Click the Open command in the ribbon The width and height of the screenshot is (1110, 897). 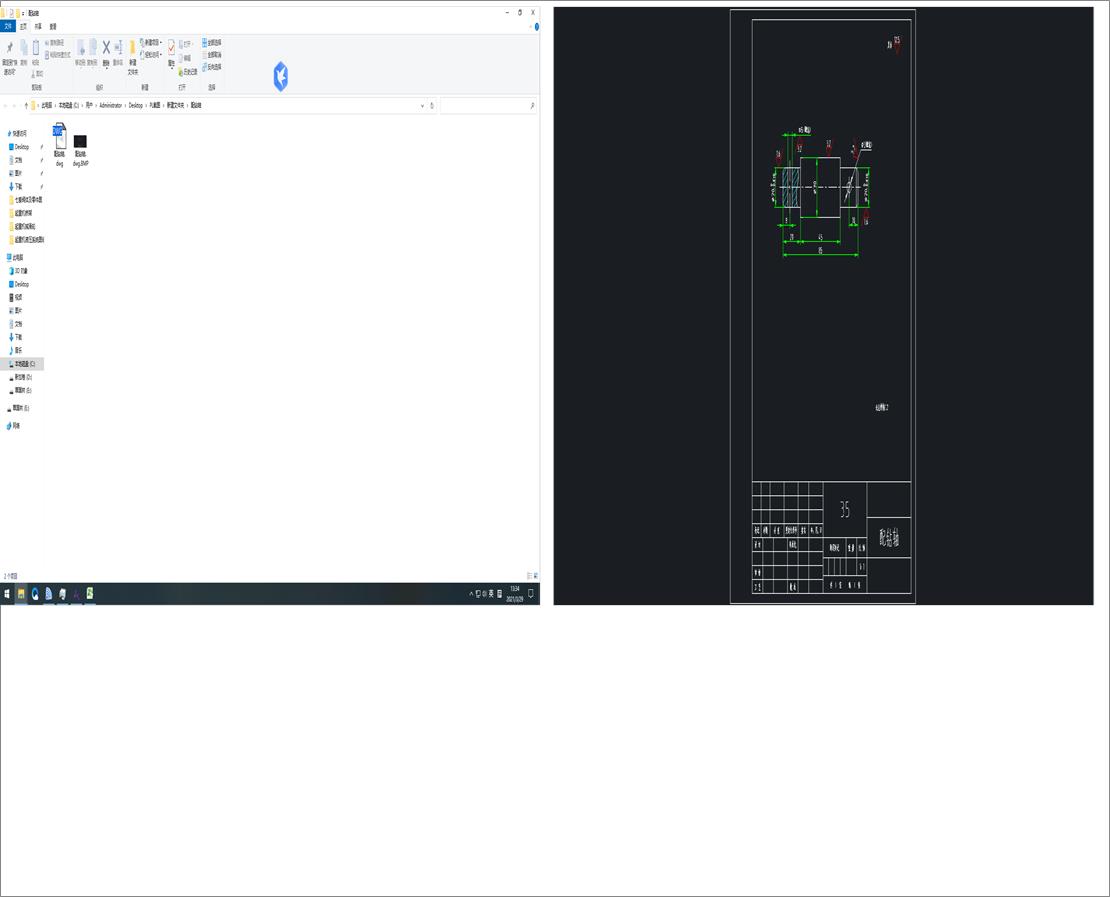point(185,44)
